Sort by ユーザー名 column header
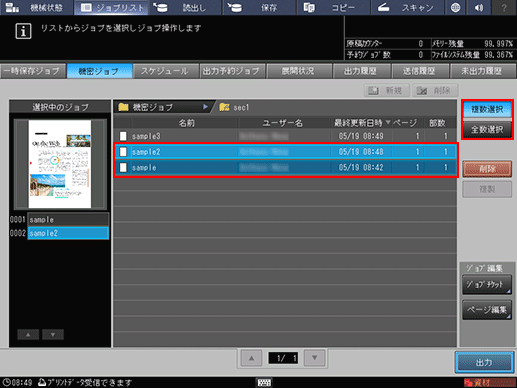This screenshot has height=388, width=517. pos(283,123)
